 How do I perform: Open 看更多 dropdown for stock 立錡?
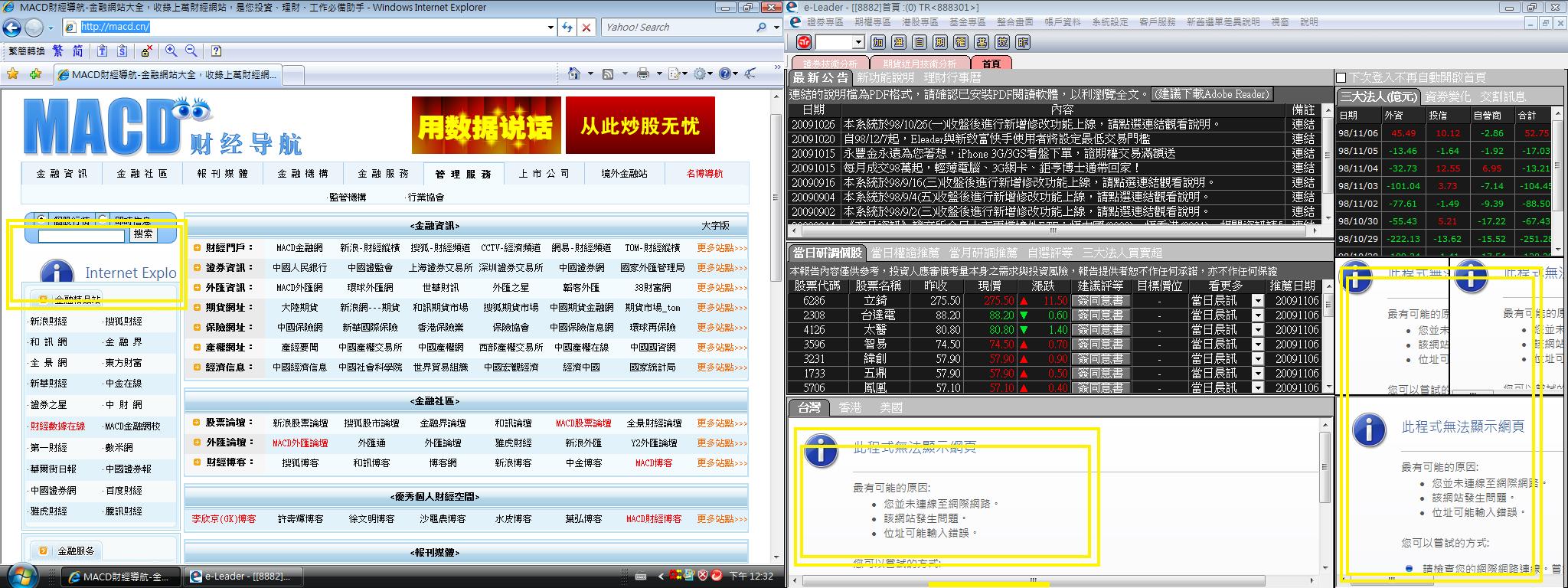[1257, 301]
